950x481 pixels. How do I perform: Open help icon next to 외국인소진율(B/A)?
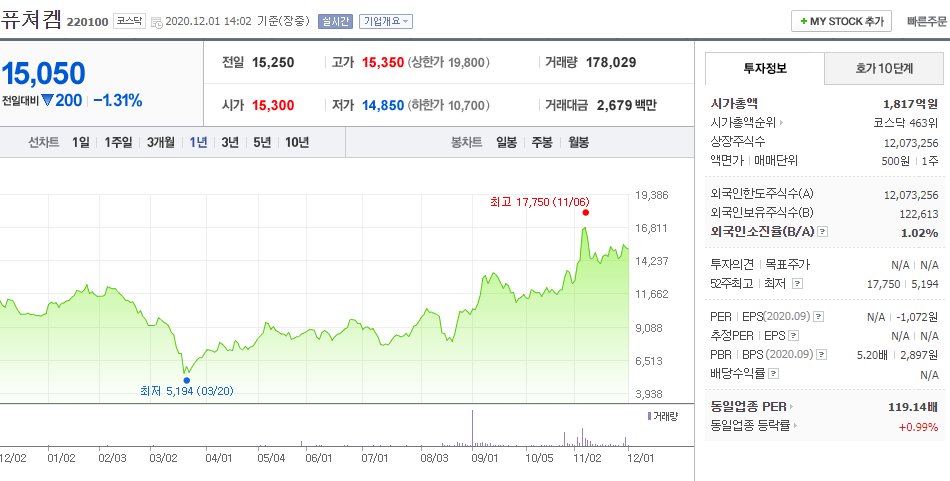823,232
